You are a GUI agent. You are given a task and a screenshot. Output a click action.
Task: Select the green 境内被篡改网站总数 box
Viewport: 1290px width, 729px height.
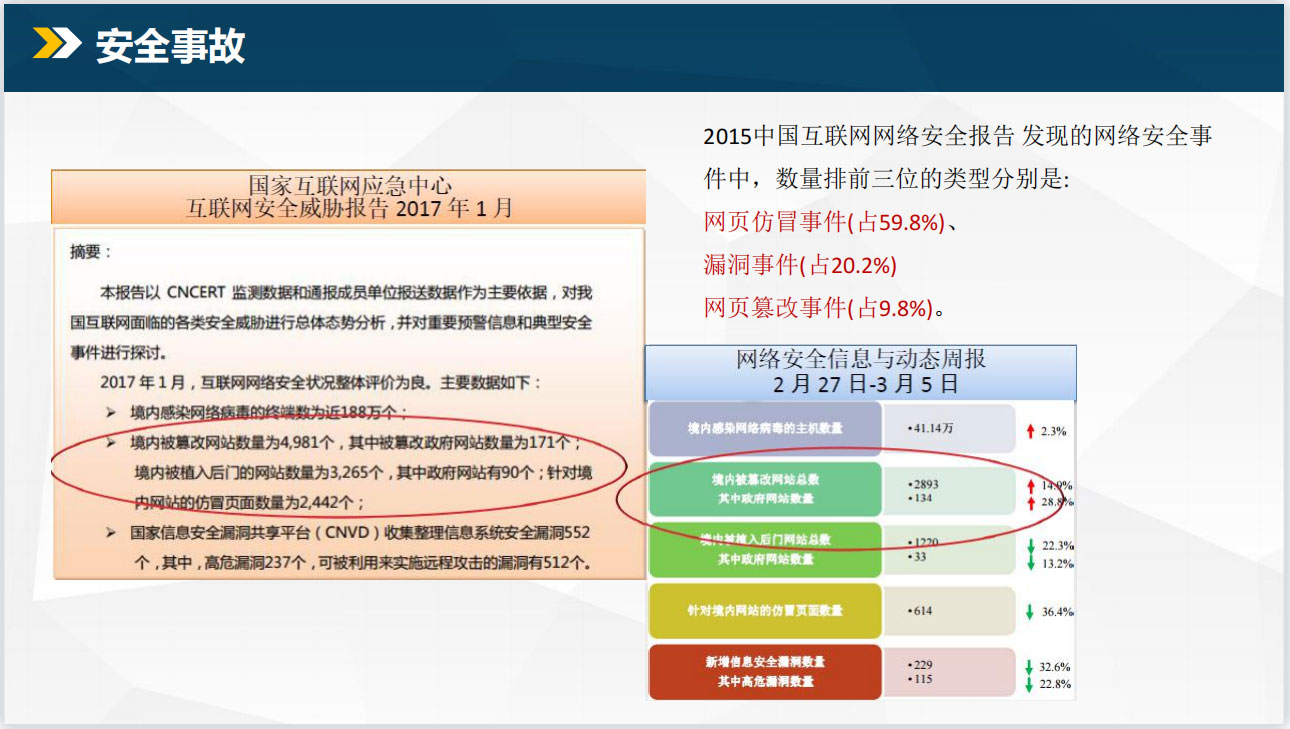tap(765, 489)
